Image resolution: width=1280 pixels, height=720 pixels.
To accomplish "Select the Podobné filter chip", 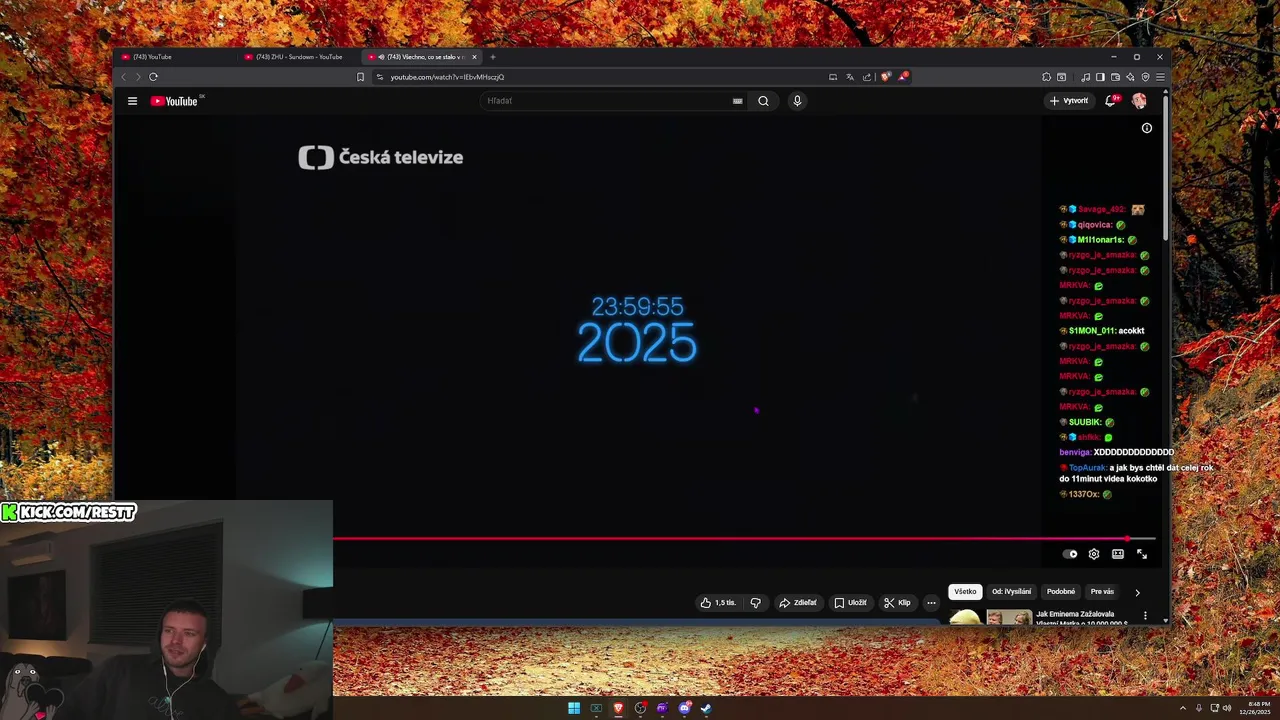I will [x=1061, y=592].
